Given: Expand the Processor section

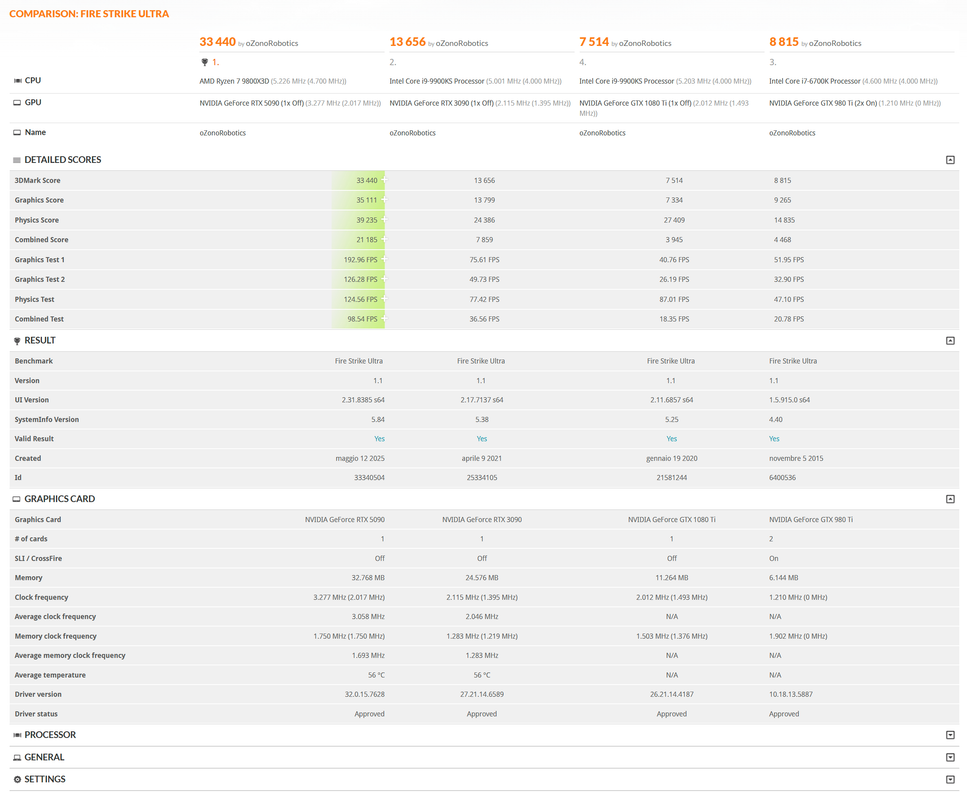Looking at the screenshot, I should pos(950,735).
